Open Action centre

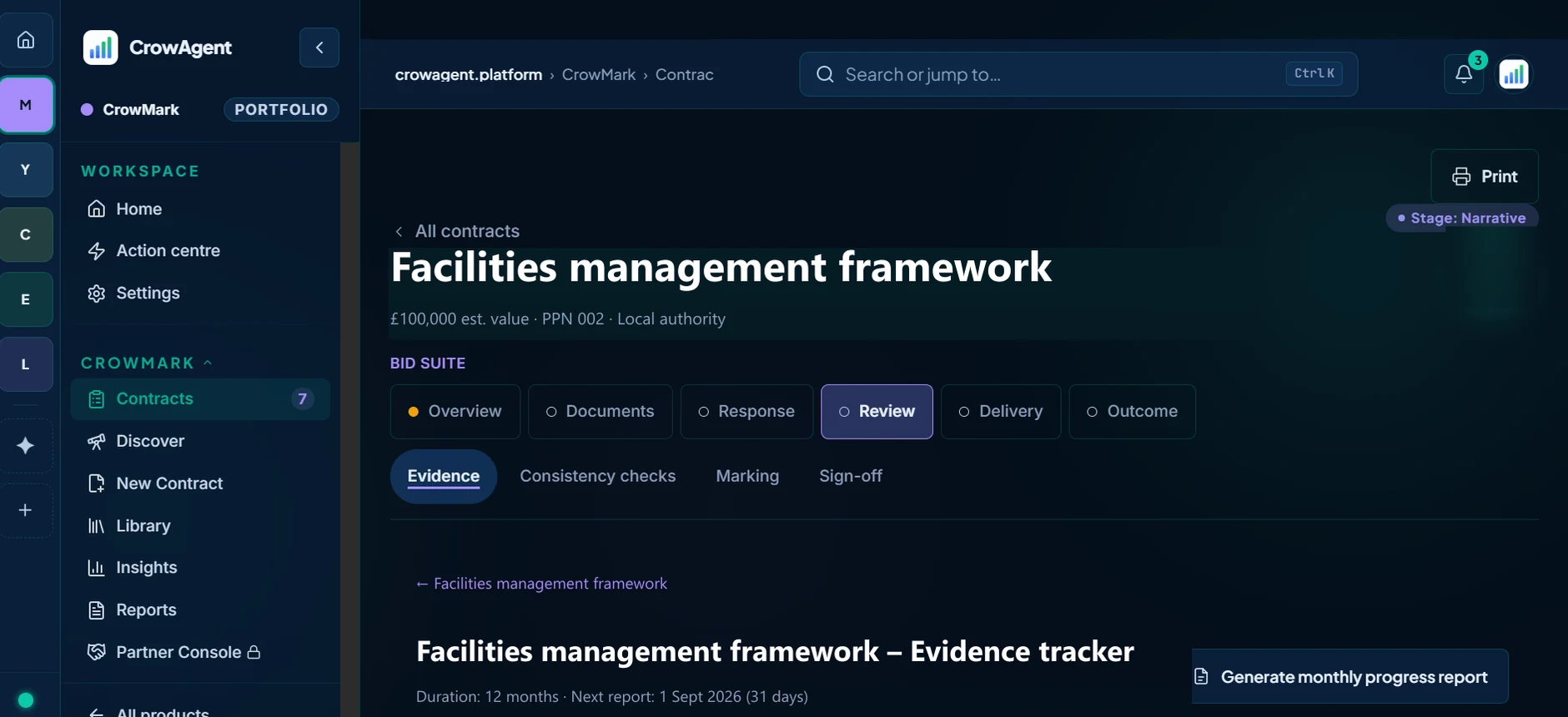(200, 251)
